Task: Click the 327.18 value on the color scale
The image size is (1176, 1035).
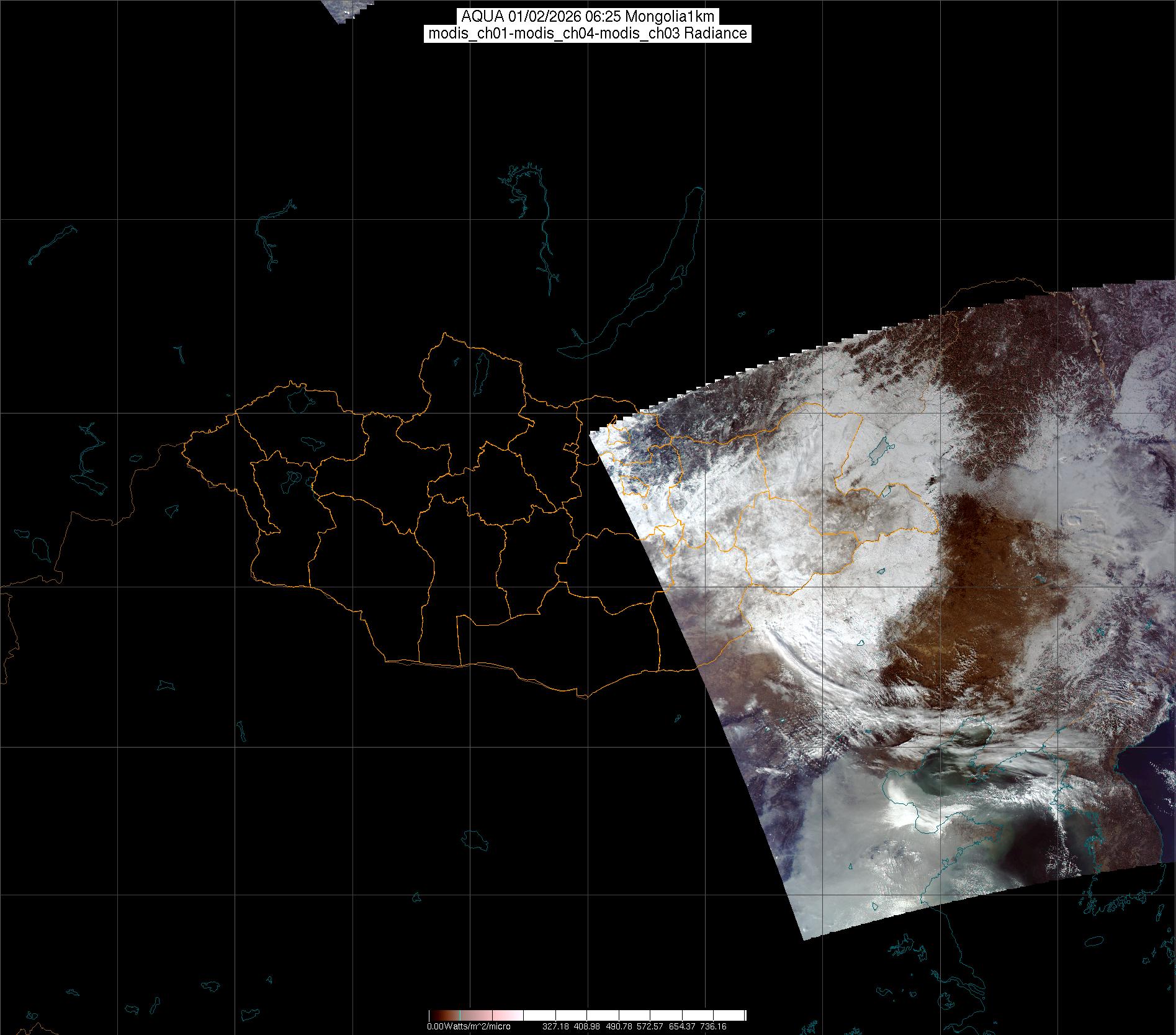Action: click(557, 1027)
